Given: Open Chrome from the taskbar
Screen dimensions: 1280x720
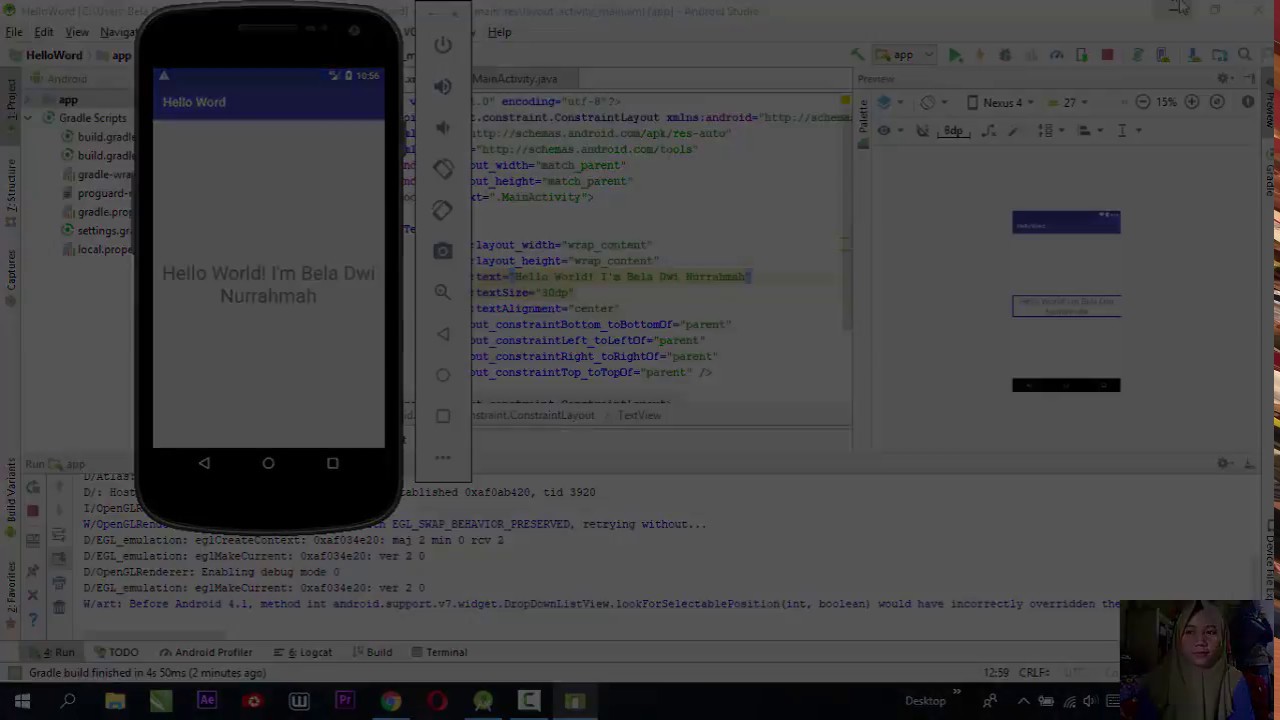Looking at the screenshot, I should click(x=391, y=701).
